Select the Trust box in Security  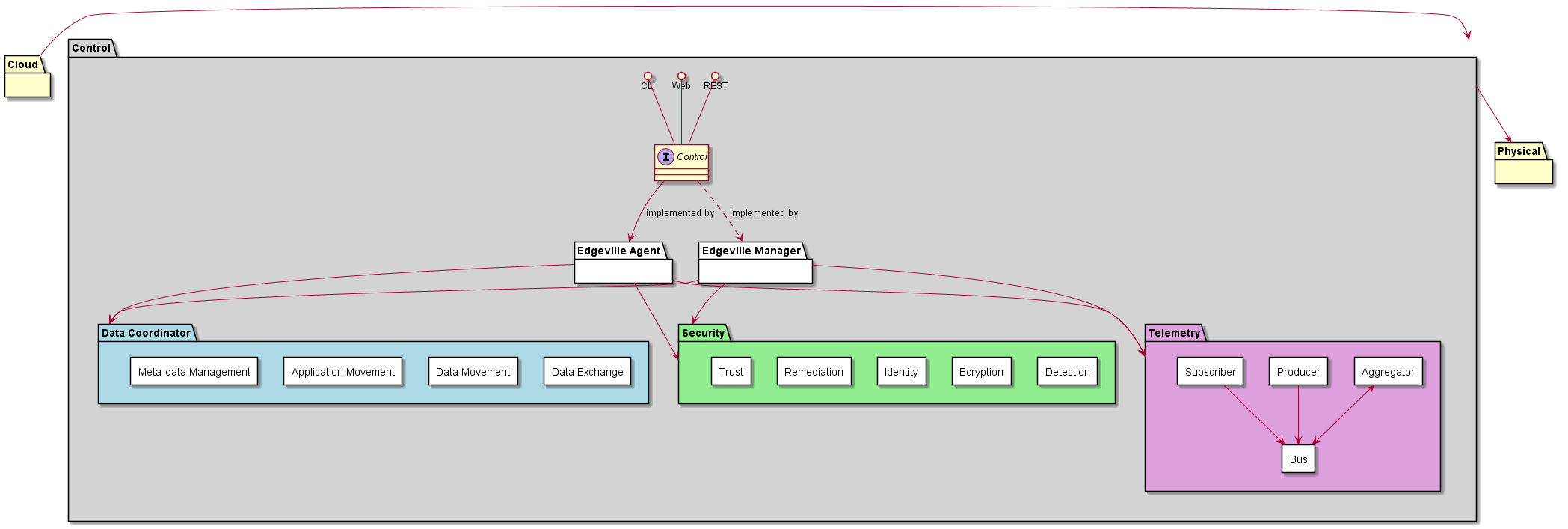731,372
